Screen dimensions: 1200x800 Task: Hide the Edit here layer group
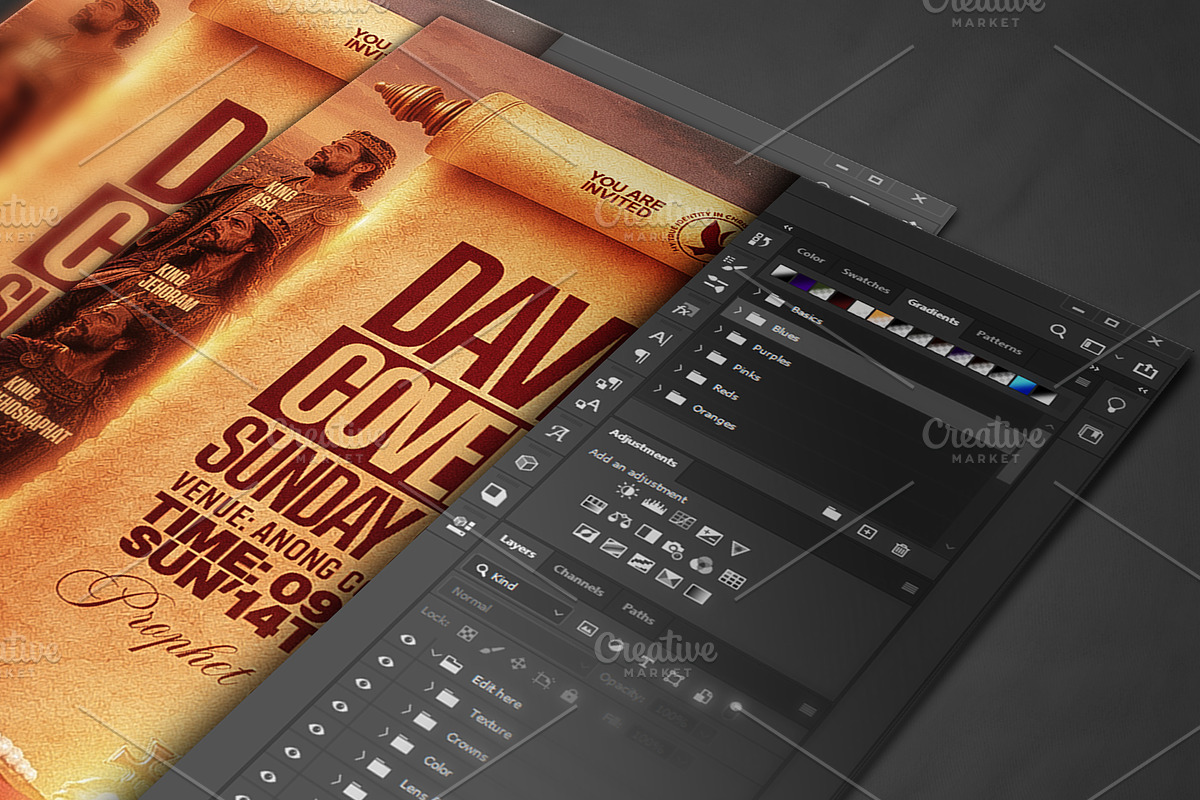[x=407, y=639]
